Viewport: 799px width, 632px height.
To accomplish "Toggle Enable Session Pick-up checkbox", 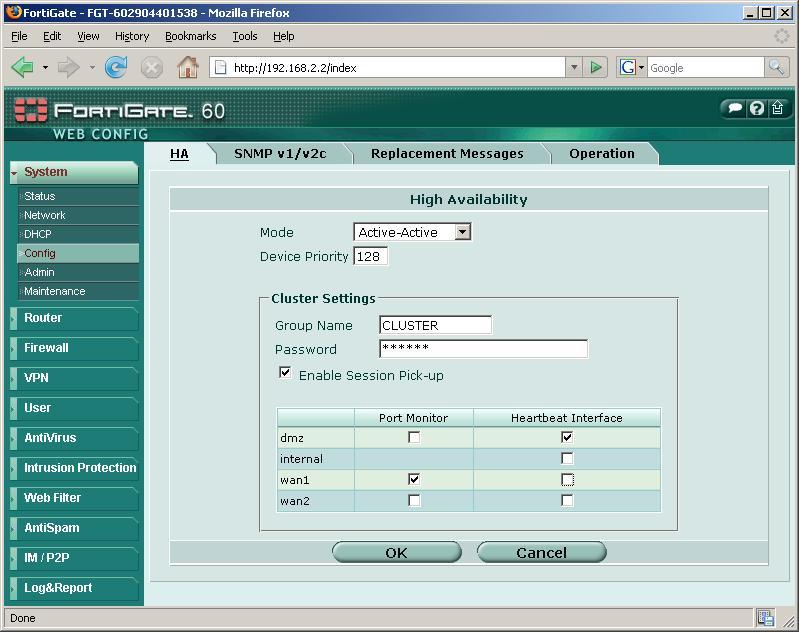I will tap(285, 373).
